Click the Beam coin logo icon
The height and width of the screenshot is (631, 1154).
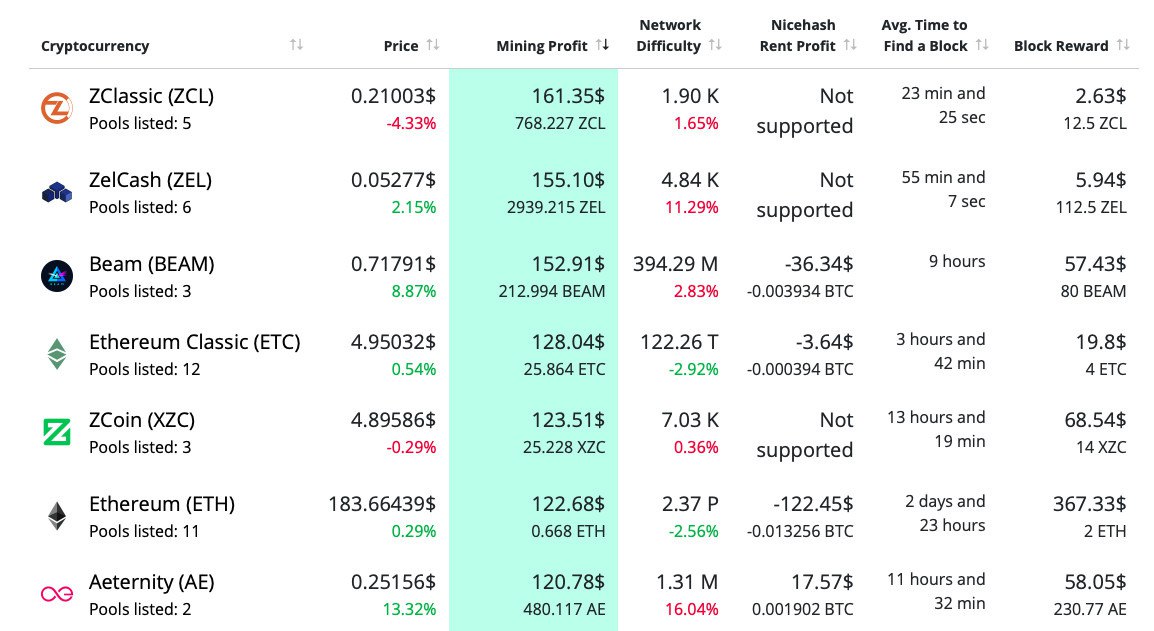pos(56,276)
